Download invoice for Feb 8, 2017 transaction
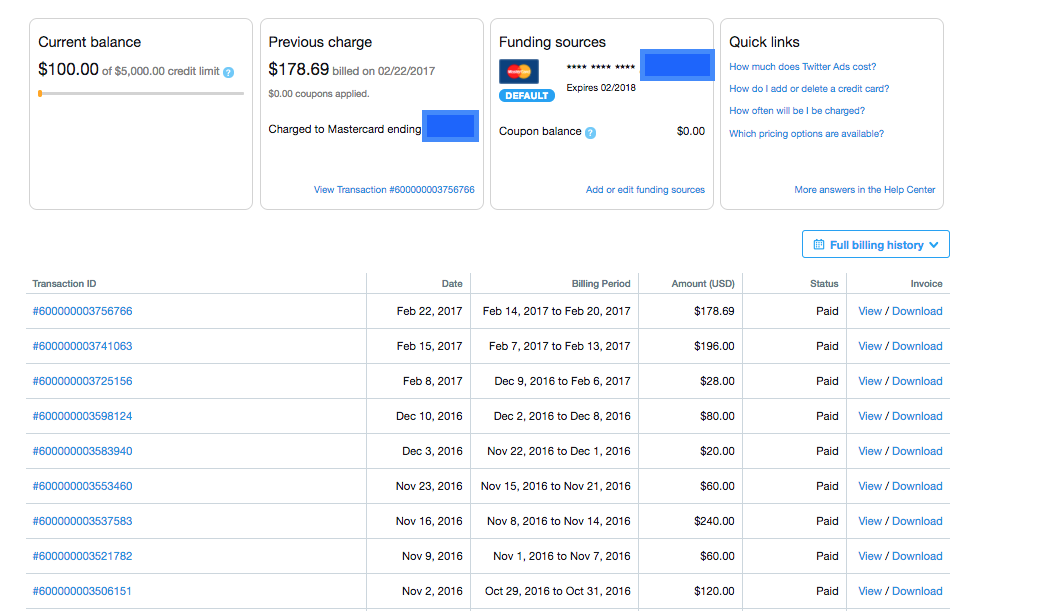 (917, 381)
